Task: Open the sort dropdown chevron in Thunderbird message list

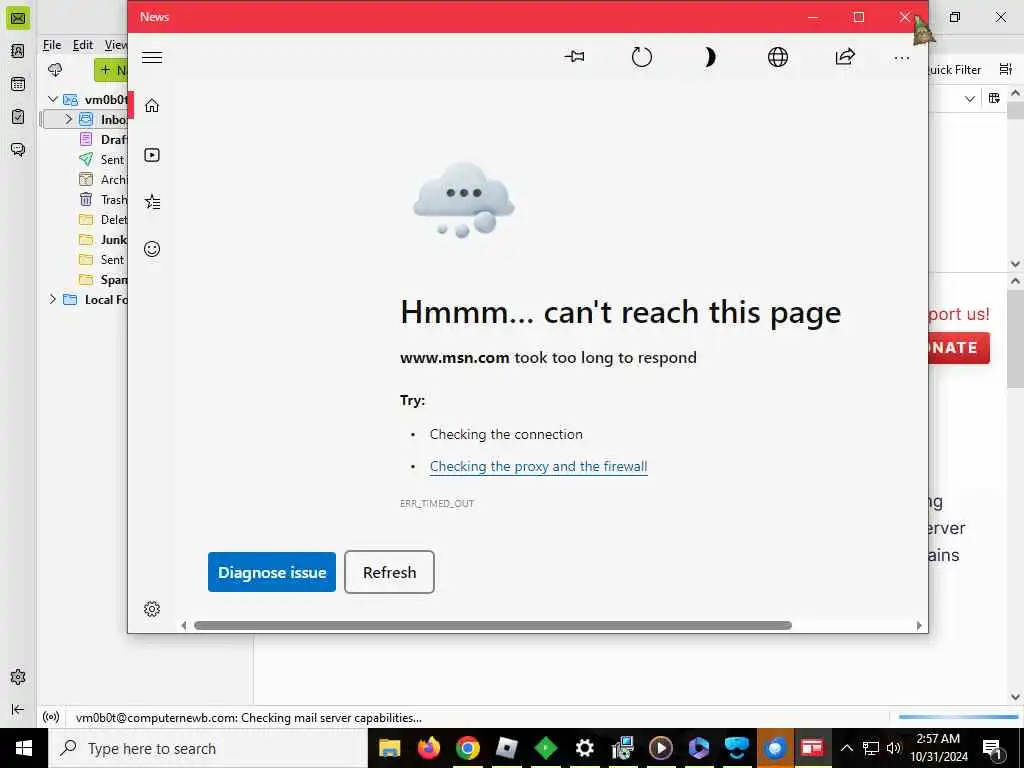Action: tap(970, 99)
